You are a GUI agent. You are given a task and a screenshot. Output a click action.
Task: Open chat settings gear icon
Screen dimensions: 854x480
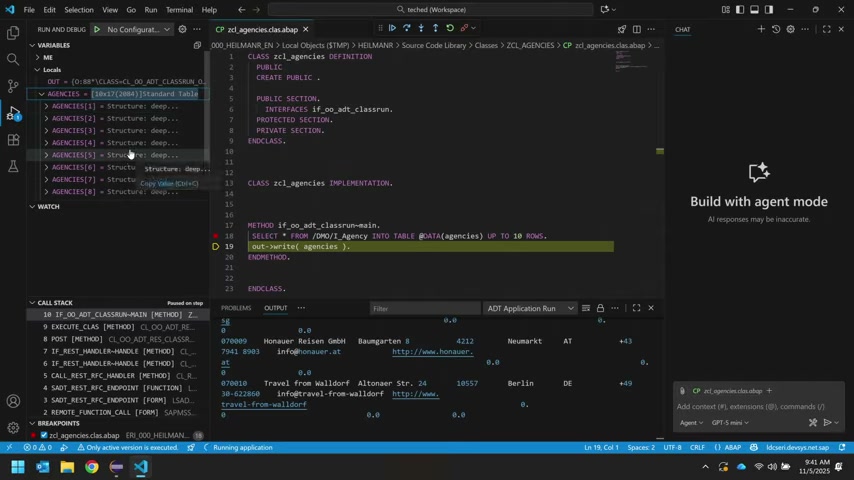pyautogui.click(x=790, y=29)
